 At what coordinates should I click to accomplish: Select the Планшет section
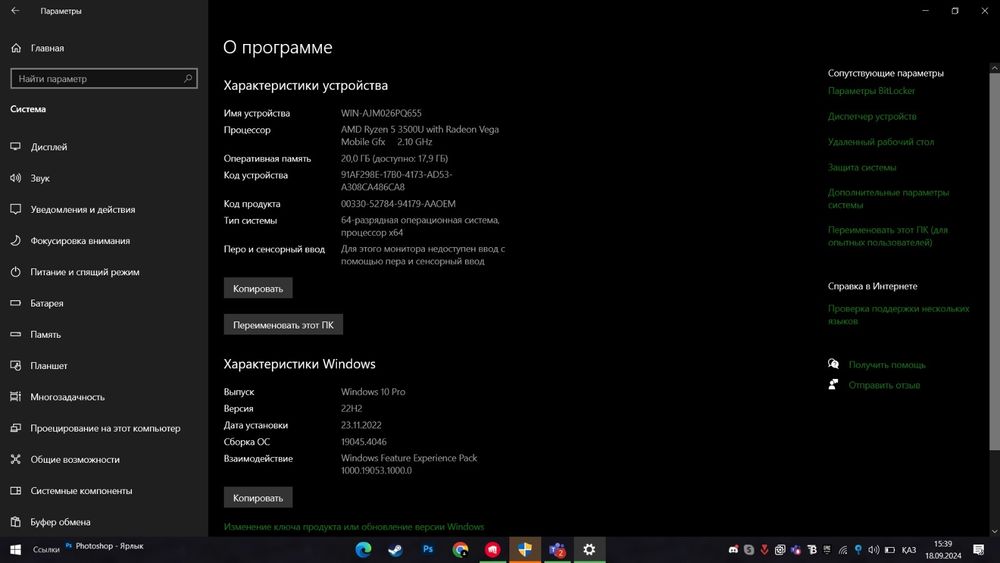(x=40, y=365)
